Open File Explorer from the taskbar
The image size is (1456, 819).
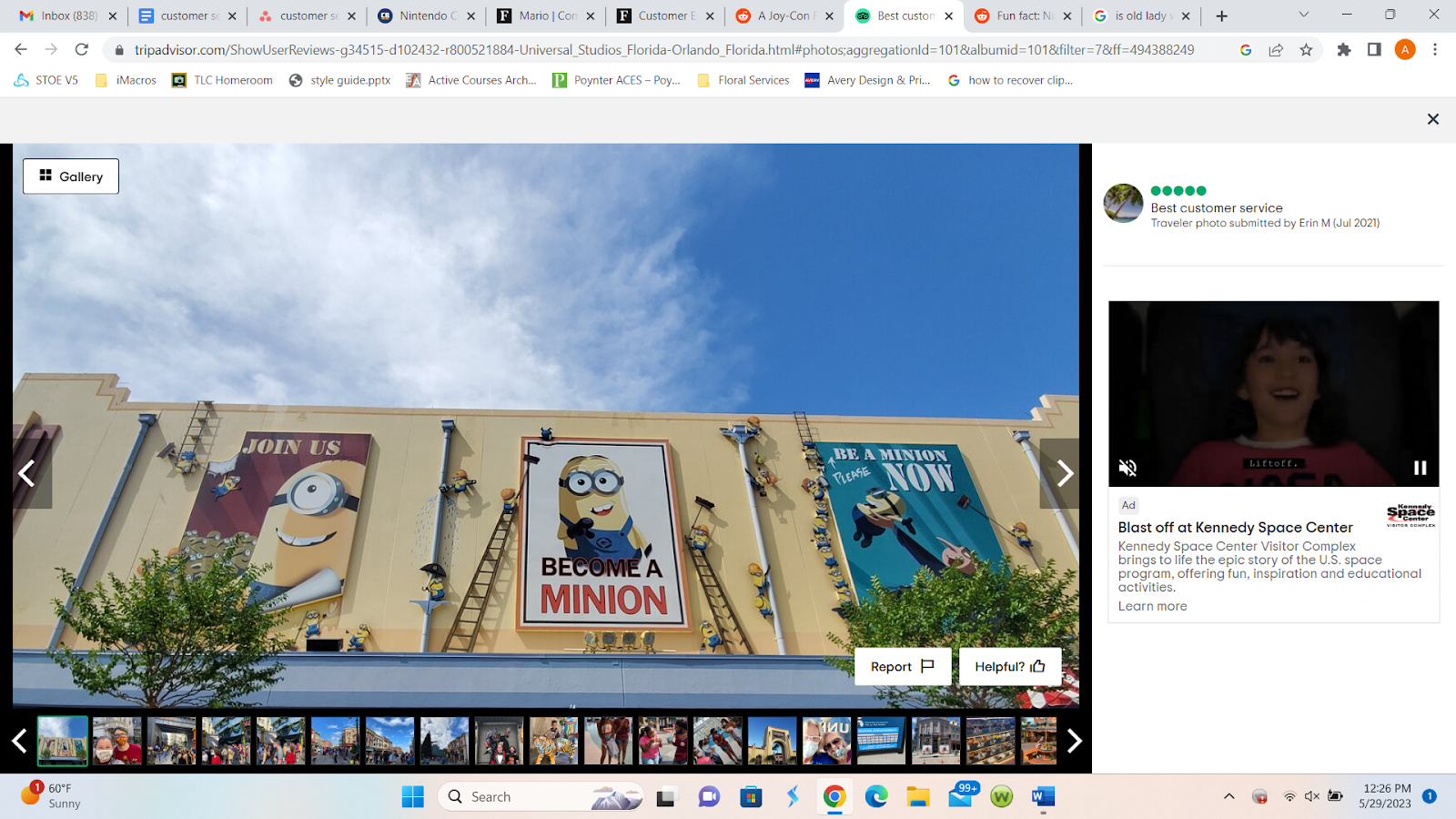click(x=918, y=797)
